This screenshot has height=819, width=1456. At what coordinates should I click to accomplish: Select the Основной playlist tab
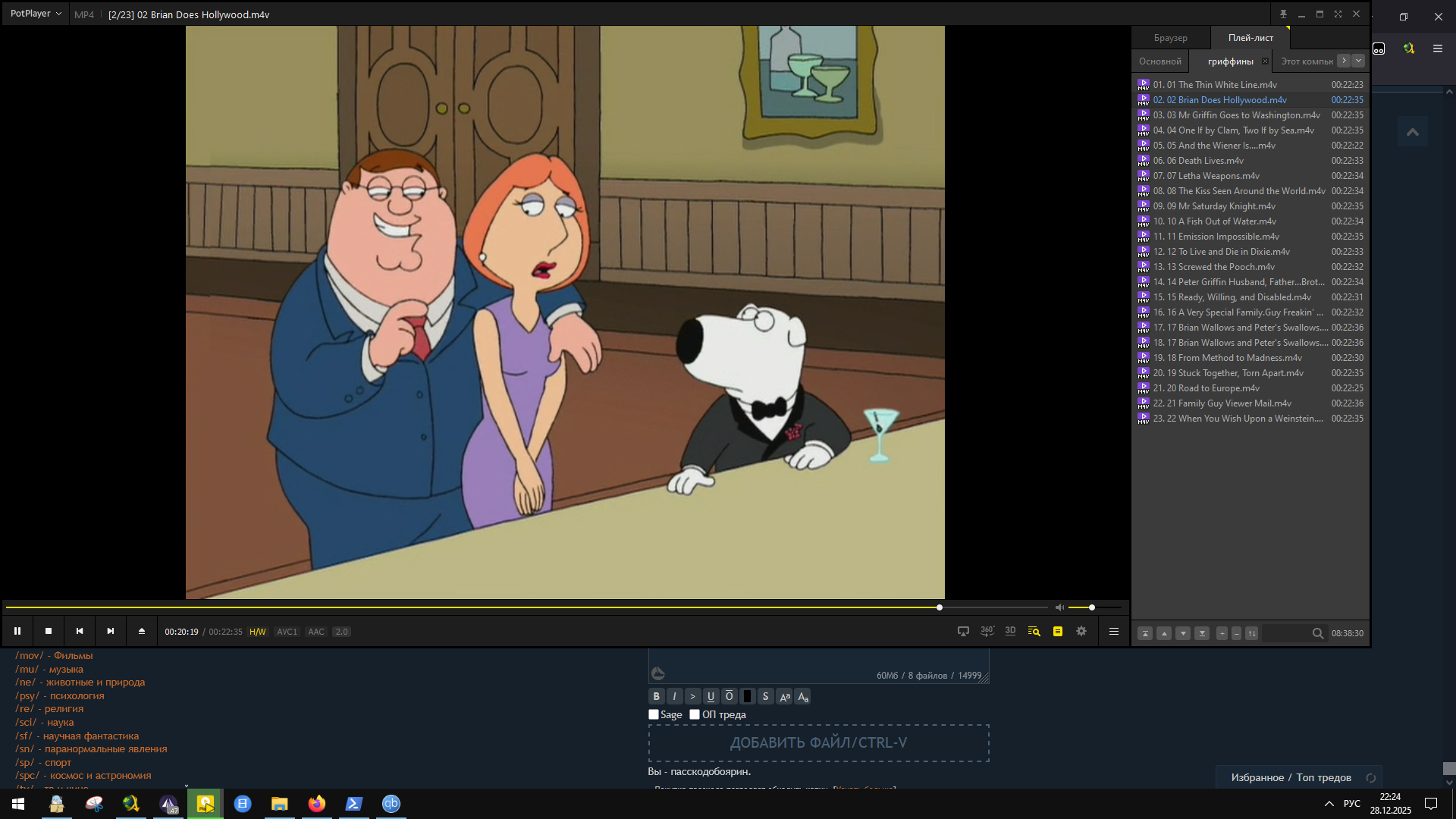point(1159,61)
